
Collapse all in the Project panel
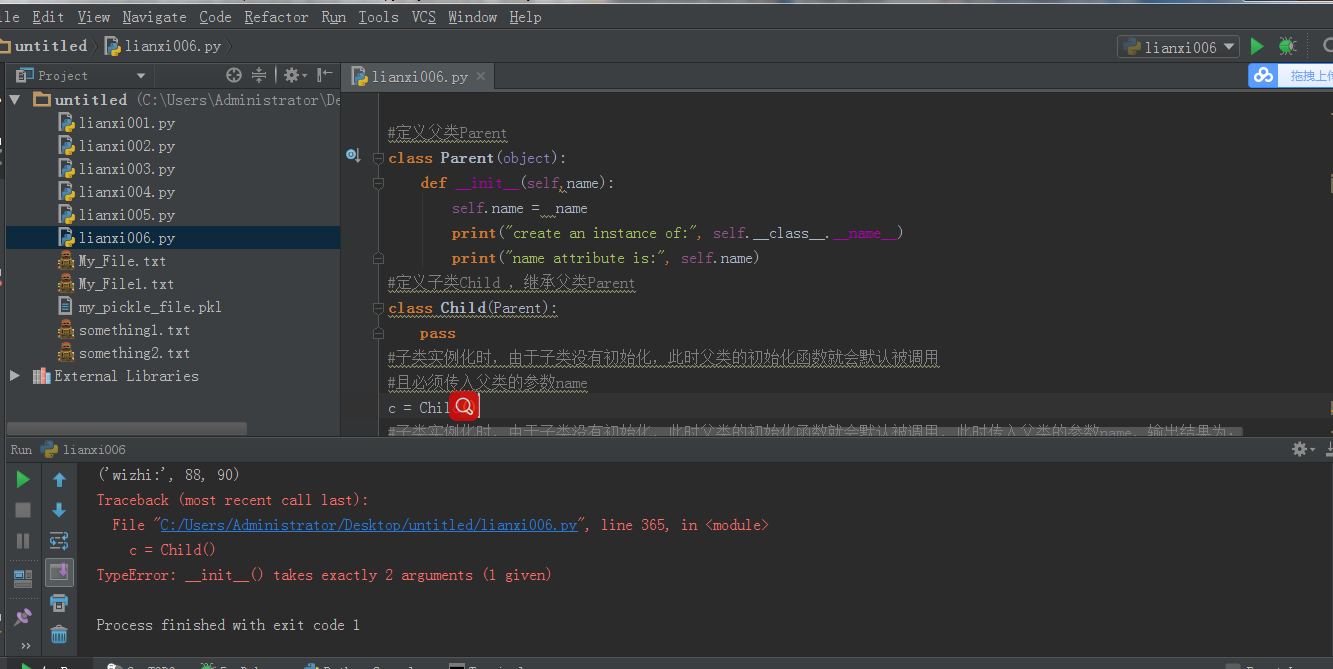259,75
